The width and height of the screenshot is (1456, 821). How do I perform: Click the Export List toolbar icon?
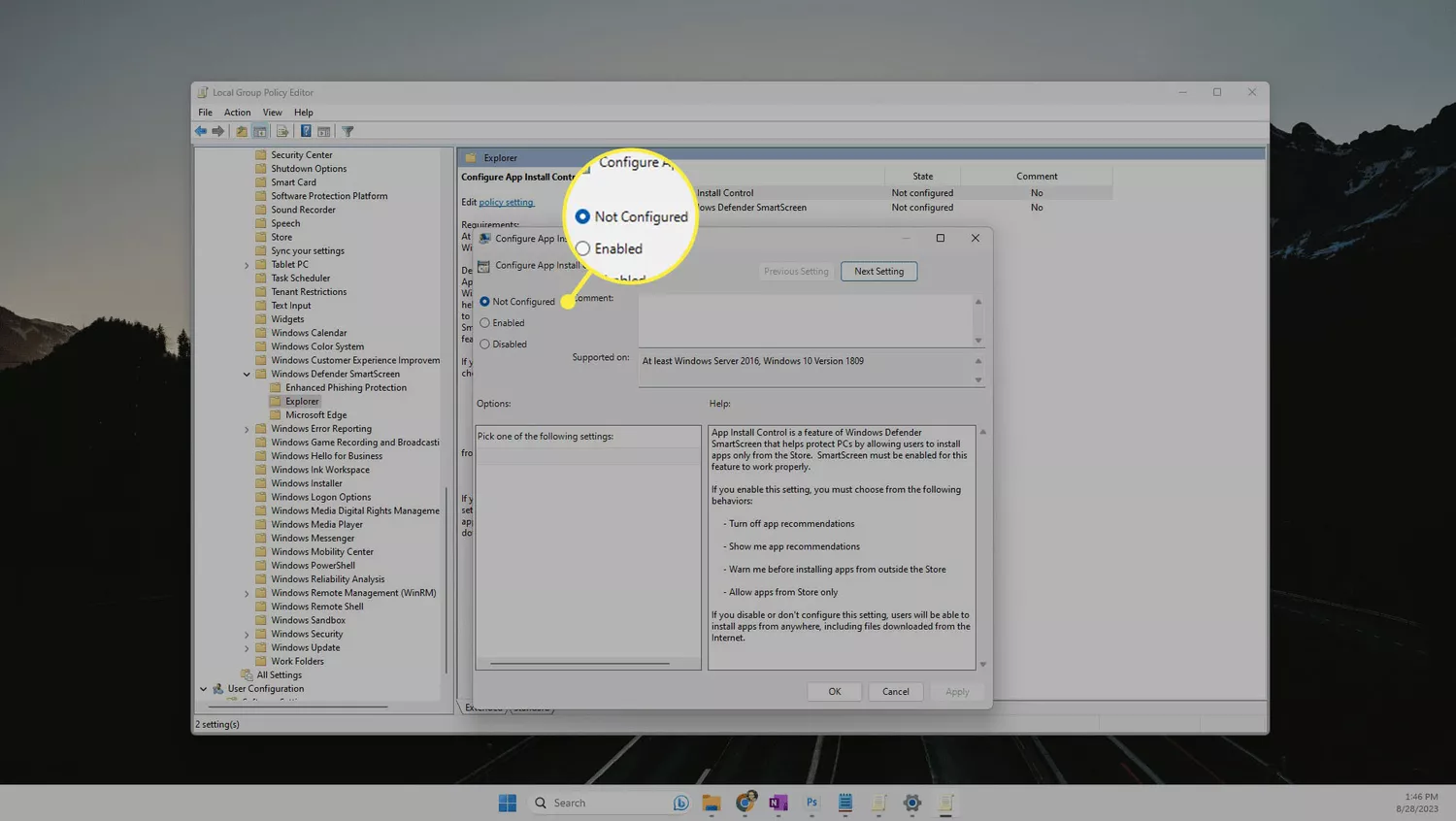pos(282,131)
